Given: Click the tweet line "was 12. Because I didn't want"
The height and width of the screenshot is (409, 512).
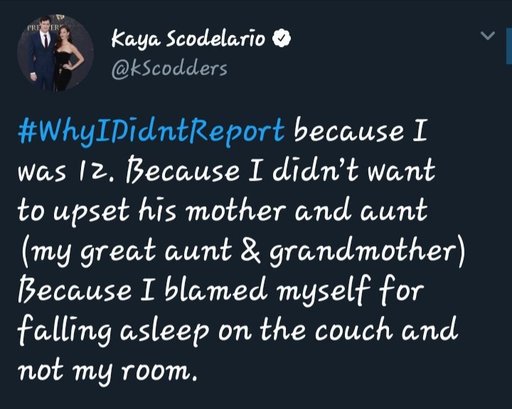Looking at the screenshot, I should point(227,171).
